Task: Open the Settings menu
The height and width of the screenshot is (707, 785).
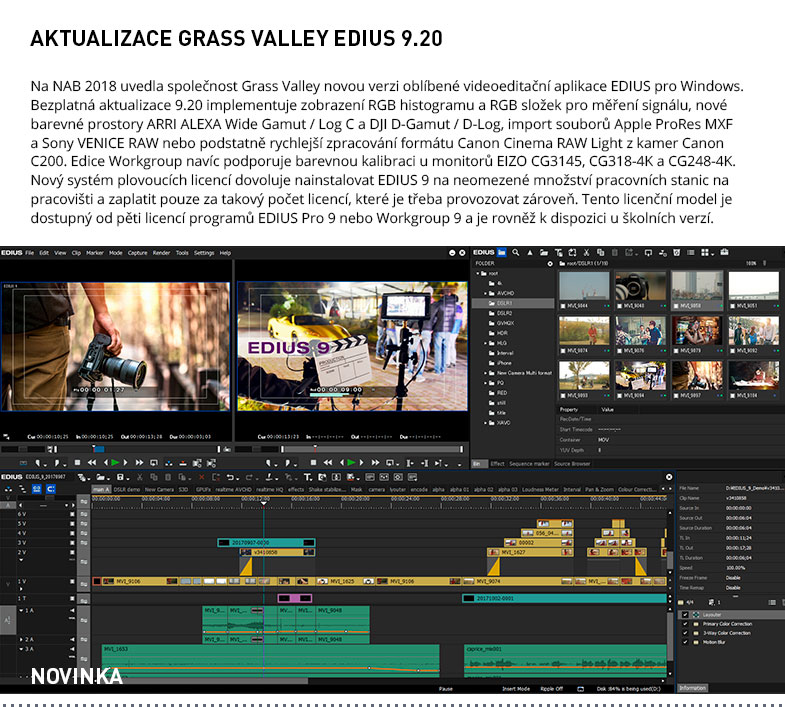Action: click(x=204, y=253)
